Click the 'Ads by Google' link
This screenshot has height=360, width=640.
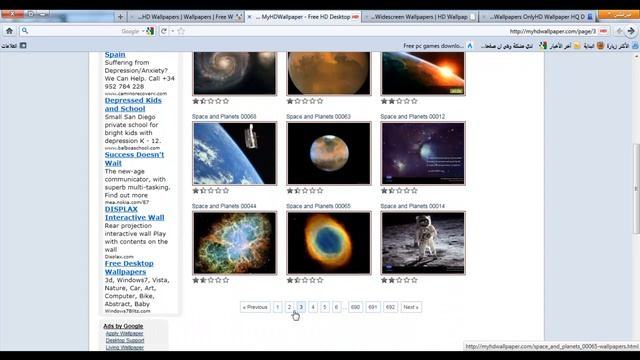123,326
